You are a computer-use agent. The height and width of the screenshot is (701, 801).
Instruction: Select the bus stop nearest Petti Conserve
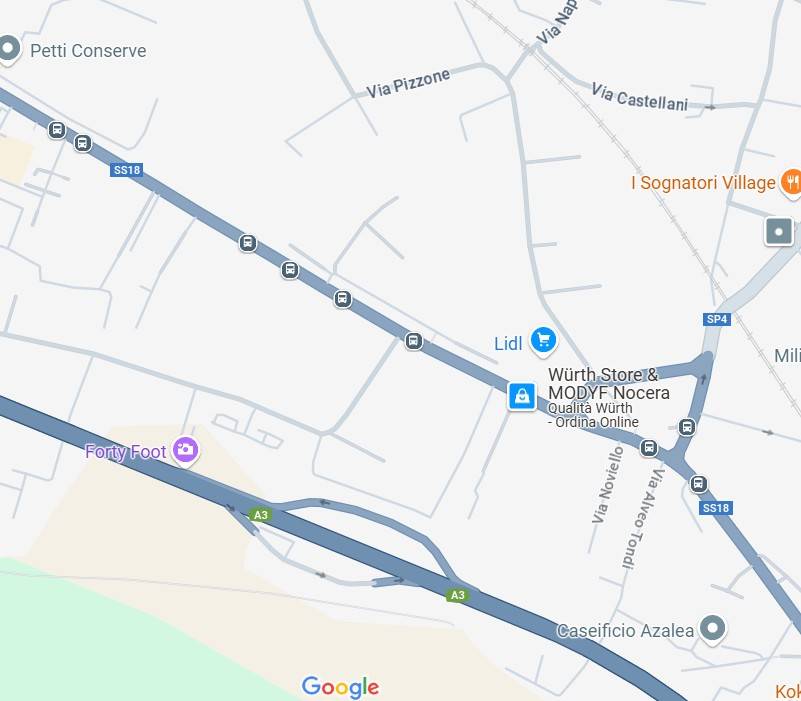click(x=57, y=130)
